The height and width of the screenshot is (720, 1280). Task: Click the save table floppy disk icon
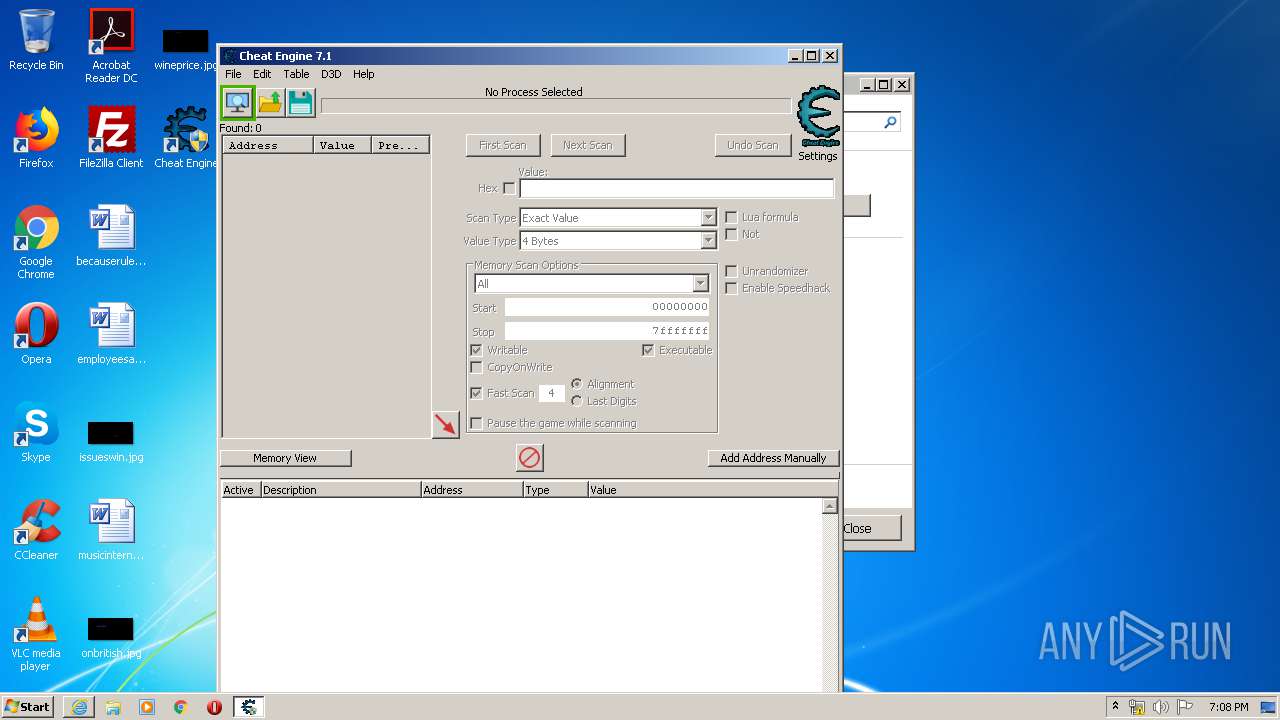pos(300,103)
